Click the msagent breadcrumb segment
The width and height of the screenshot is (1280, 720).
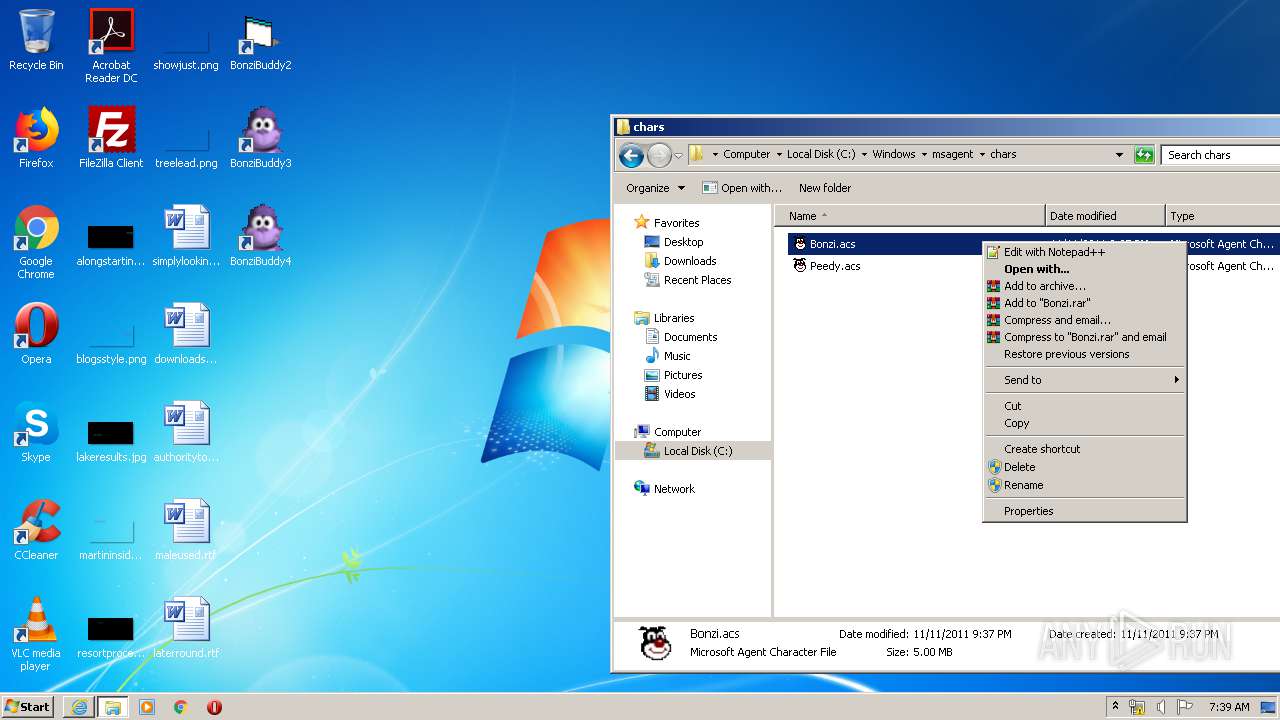point(952,155)
